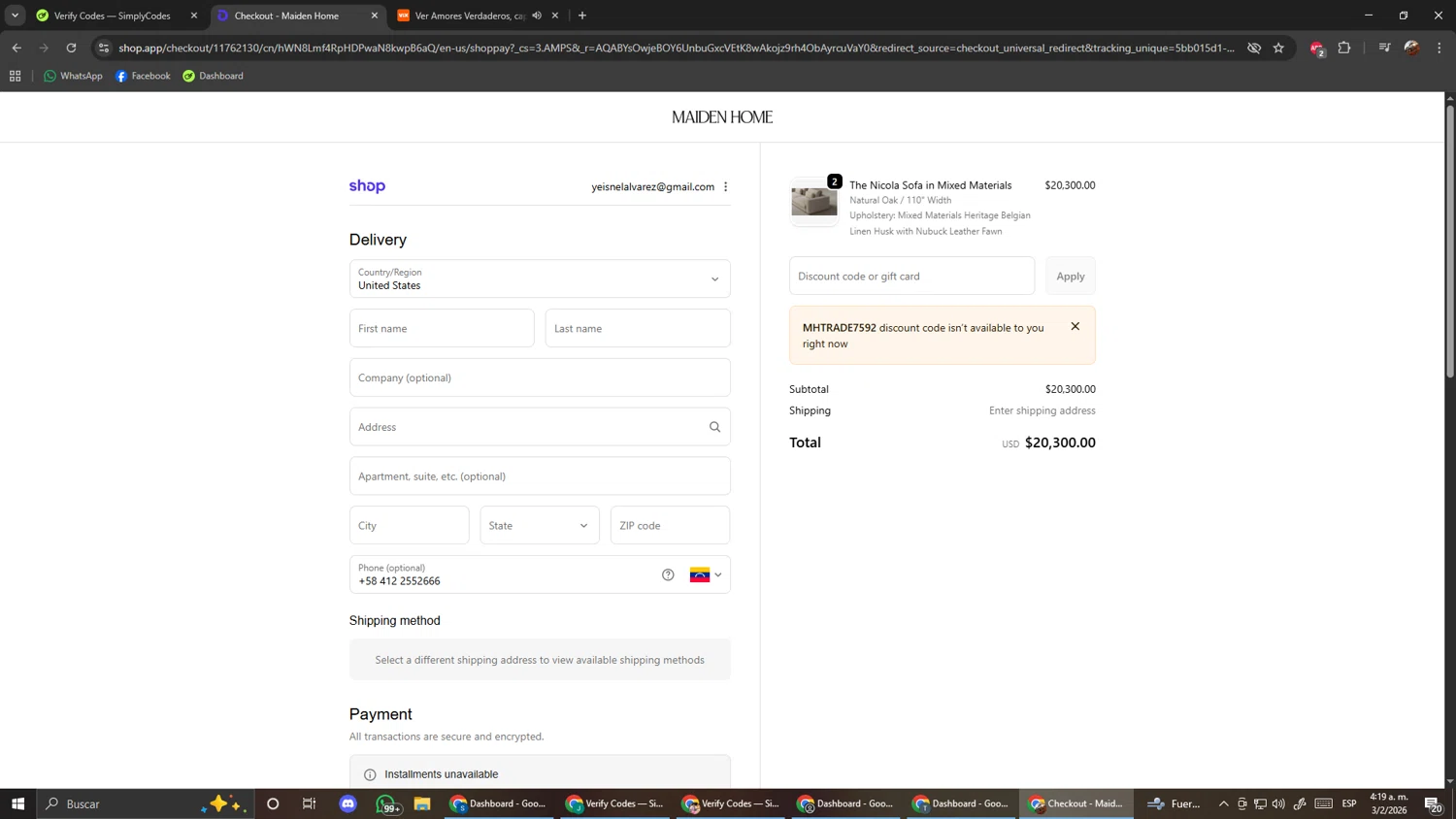Click the Discount code or gift card field

pyautogui.click(x=911, y=276)
